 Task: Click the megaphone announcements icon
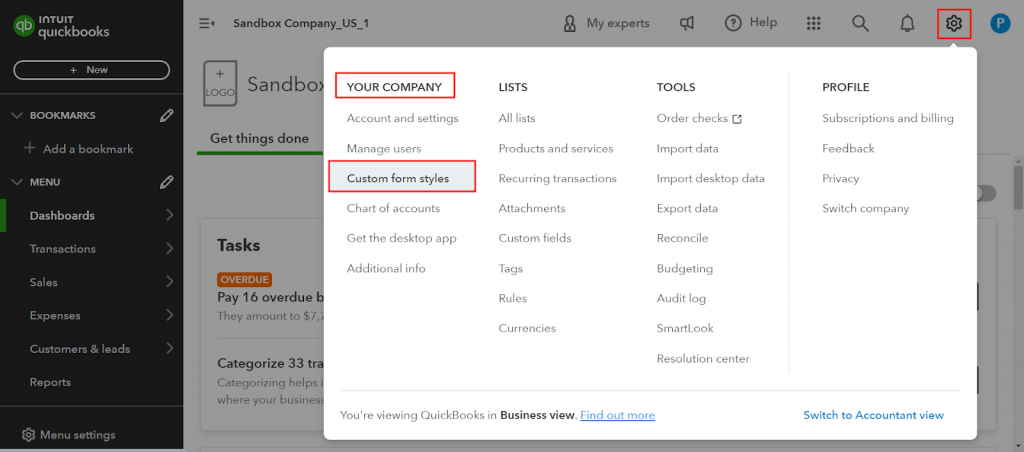coord(686,24)
